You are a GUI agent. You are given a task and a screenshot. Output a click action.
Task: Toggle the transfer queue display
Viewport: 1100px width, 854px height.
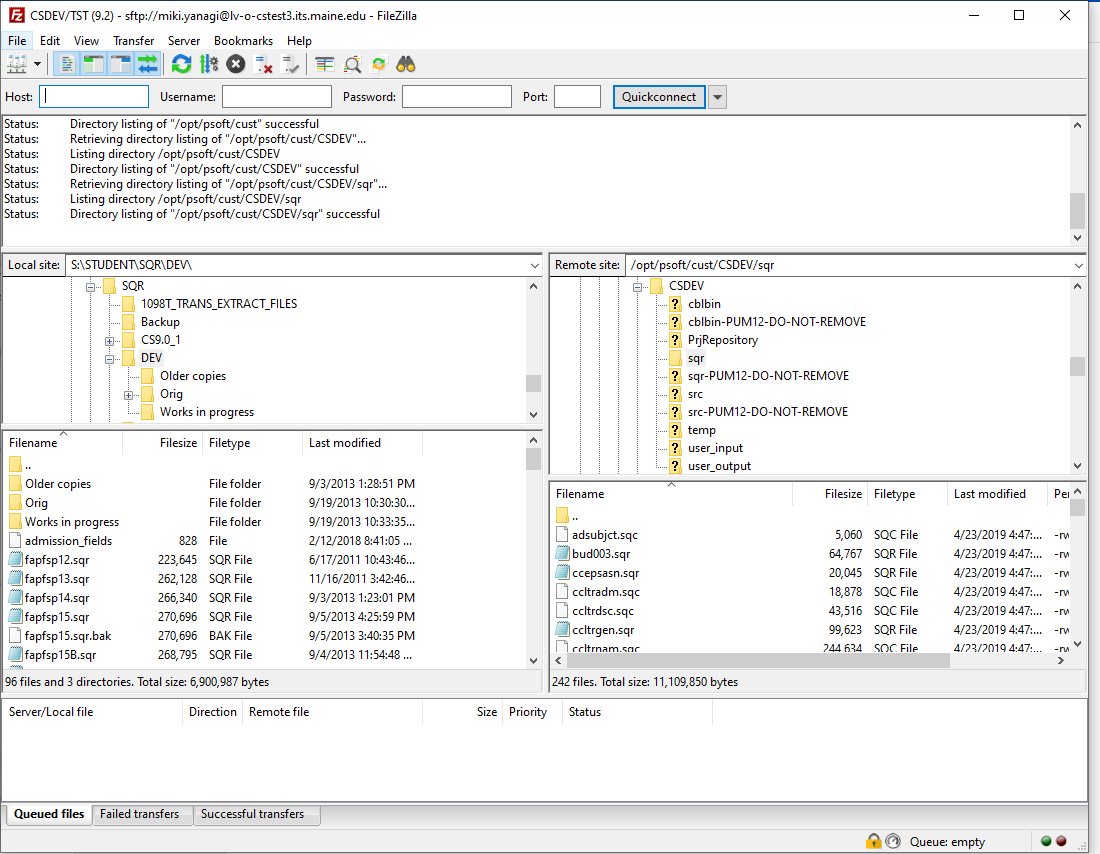(147, 65)
